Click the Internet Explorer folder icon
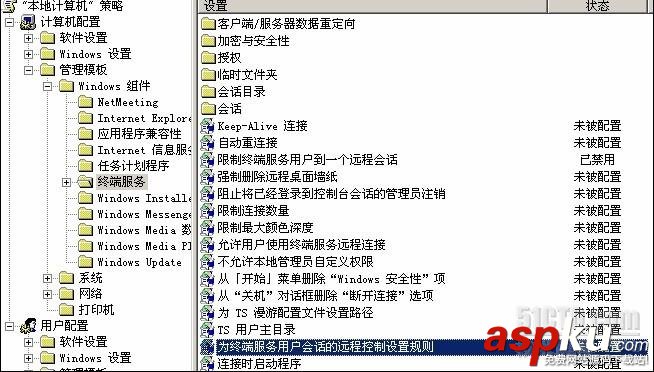Screen dimensions: 654x372 tap(86, 118)
